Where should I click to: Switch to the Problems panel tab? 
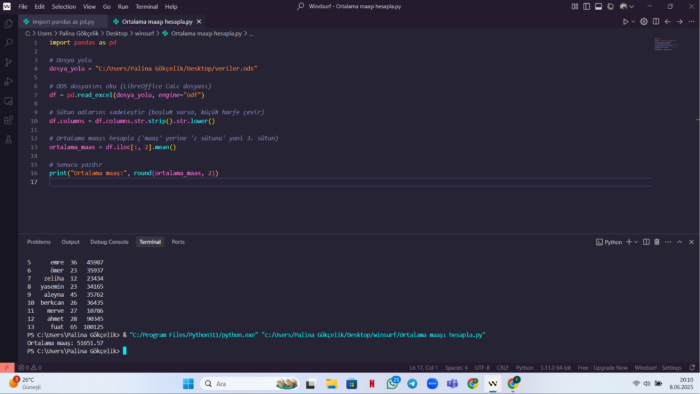click(39, 242)
